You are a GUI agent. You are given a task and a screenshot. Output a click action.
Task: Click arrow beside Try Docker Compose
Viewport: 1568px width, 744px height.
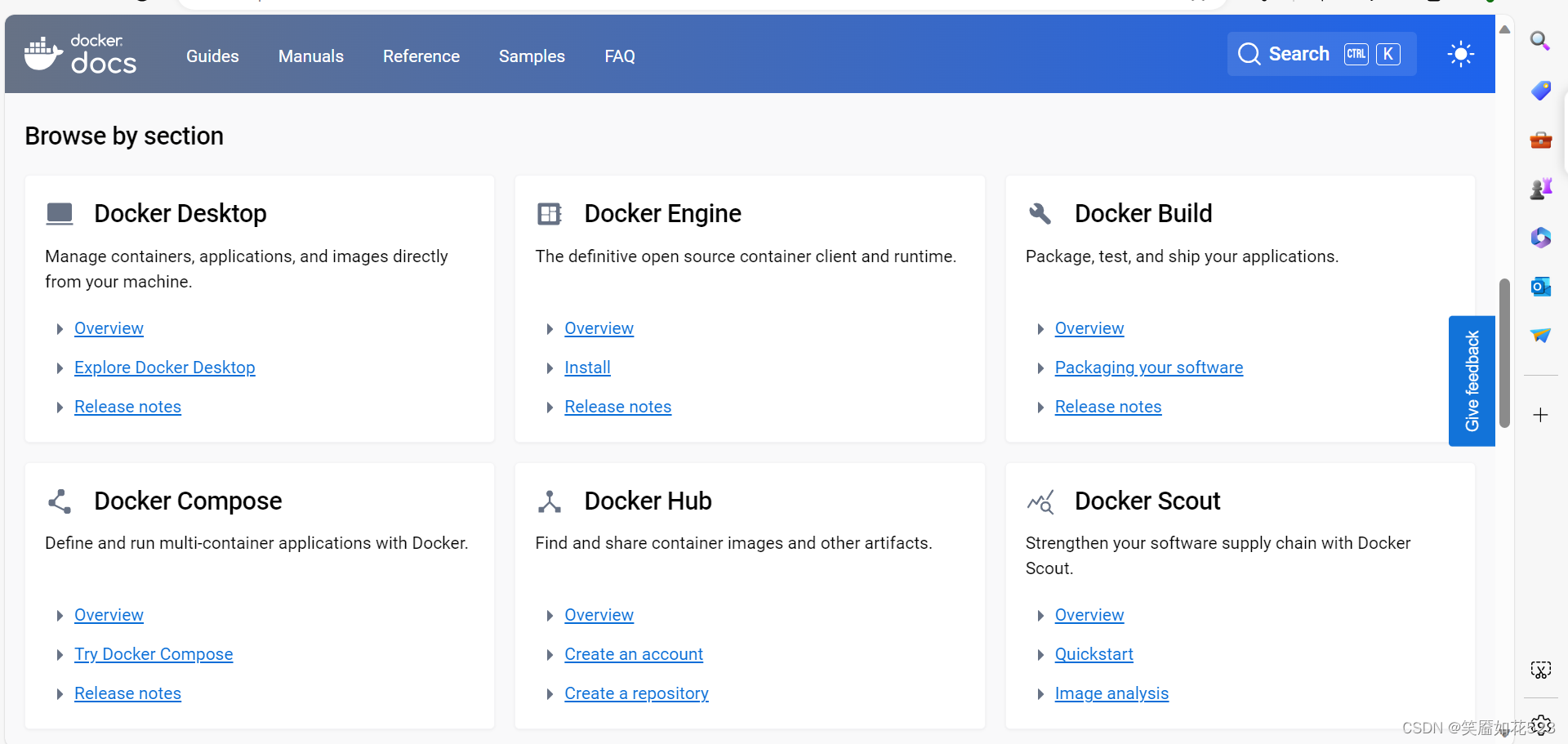(x=60, y=655)
